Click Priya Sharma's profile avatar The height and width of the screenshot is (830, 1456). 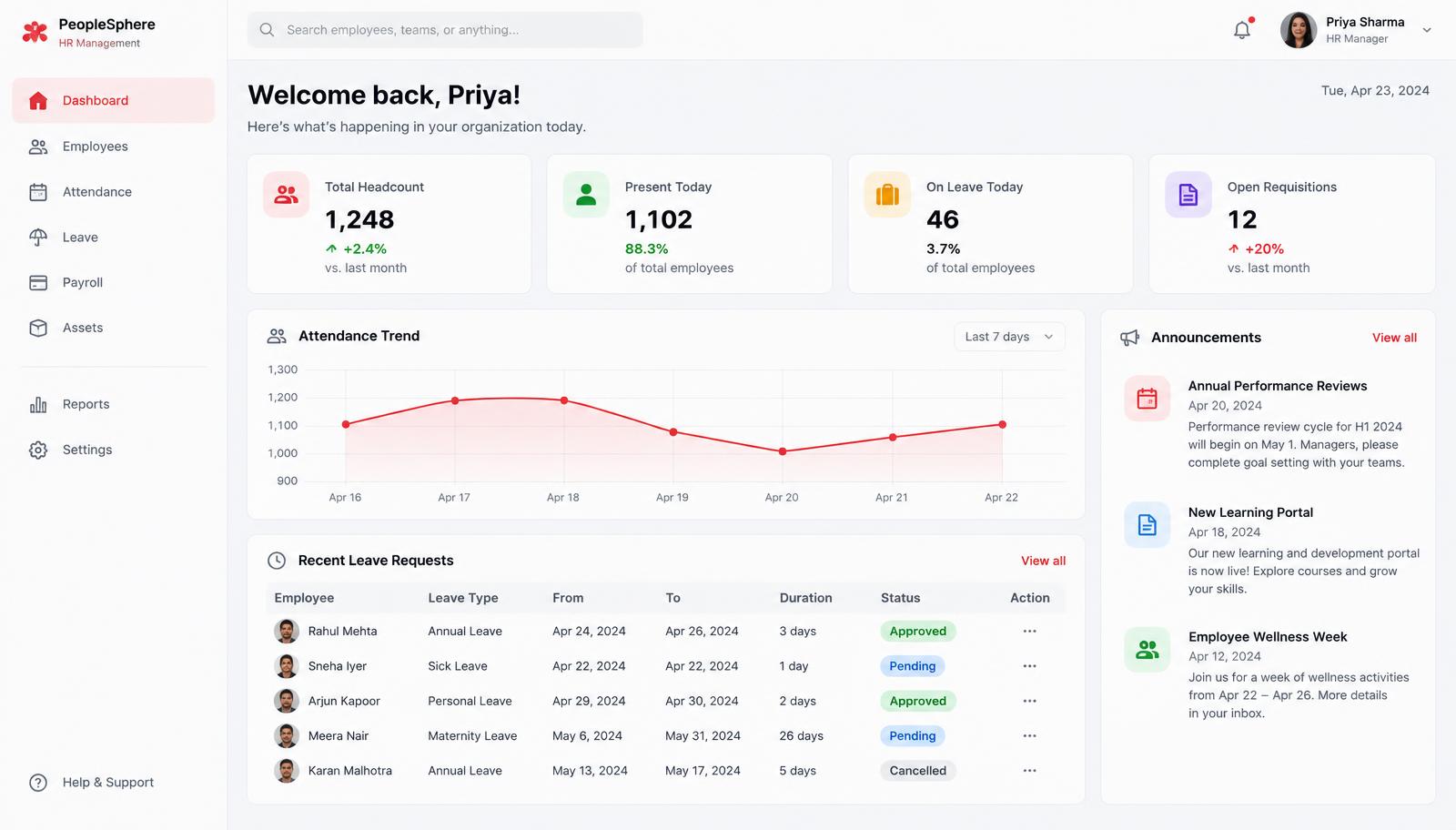coord(1299,30)
